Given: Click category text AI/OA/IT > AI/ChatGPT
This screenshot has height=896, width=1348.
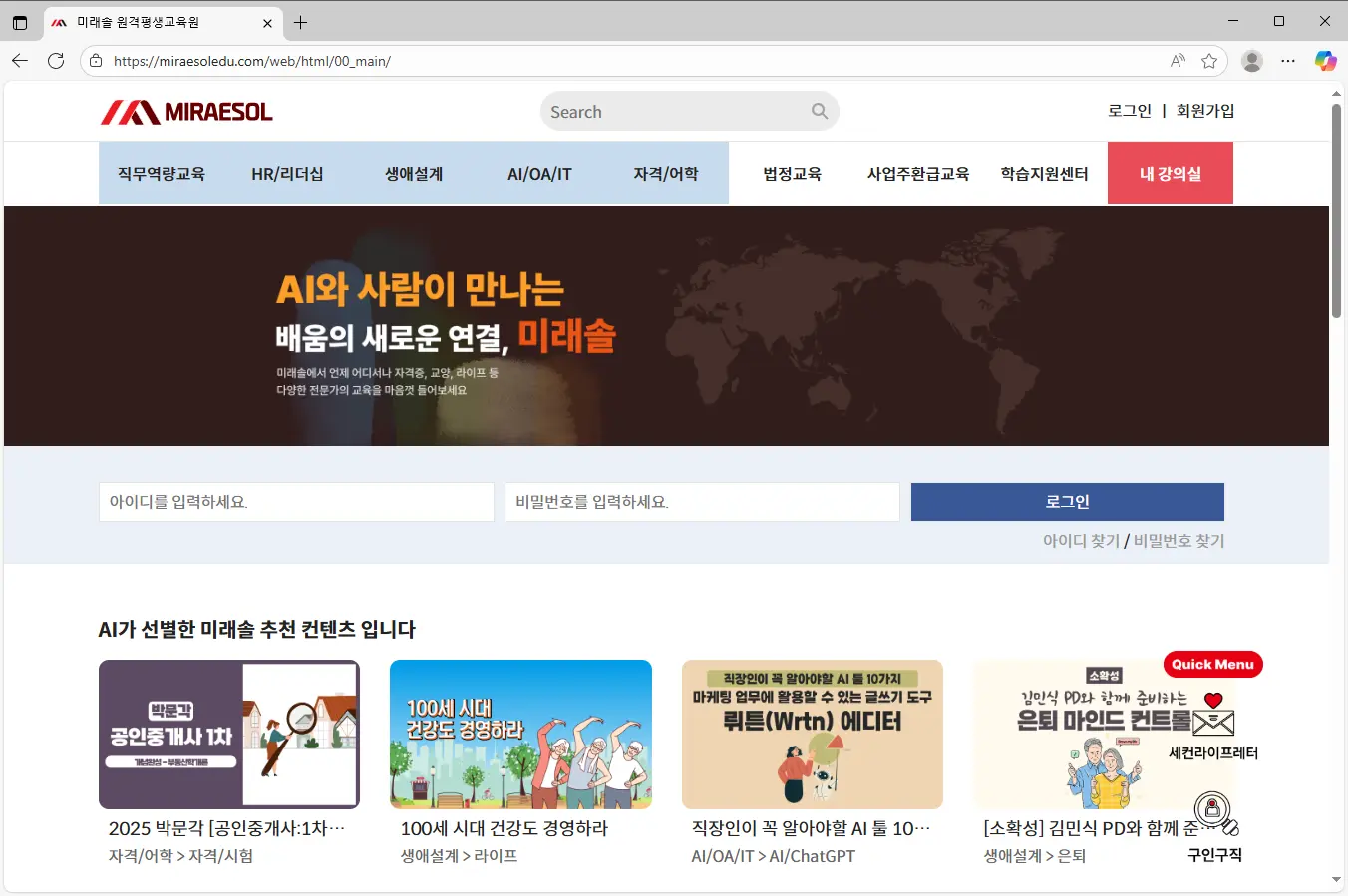Looking at the screenshot, I should pyautogui.click(x=774, y=856).
